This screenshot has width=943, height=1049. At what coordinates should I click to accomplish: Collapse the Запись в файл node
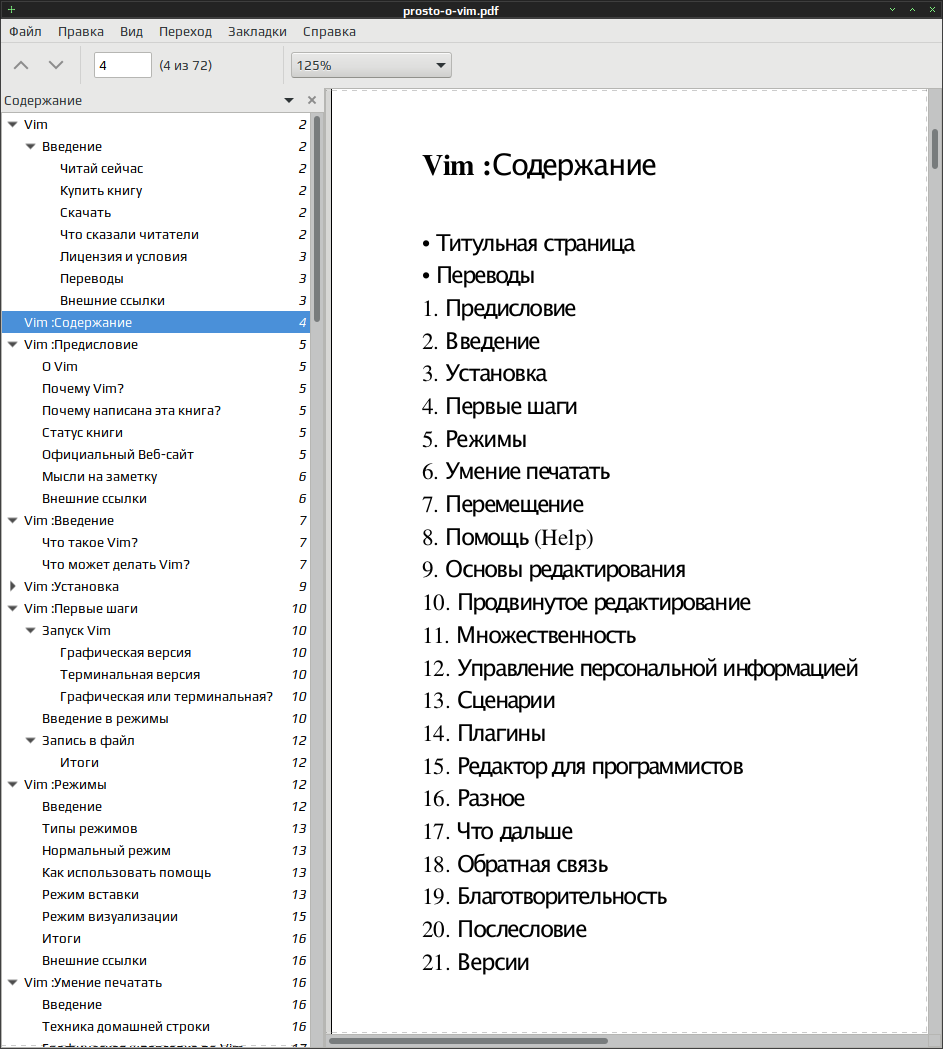click(31, 741)
